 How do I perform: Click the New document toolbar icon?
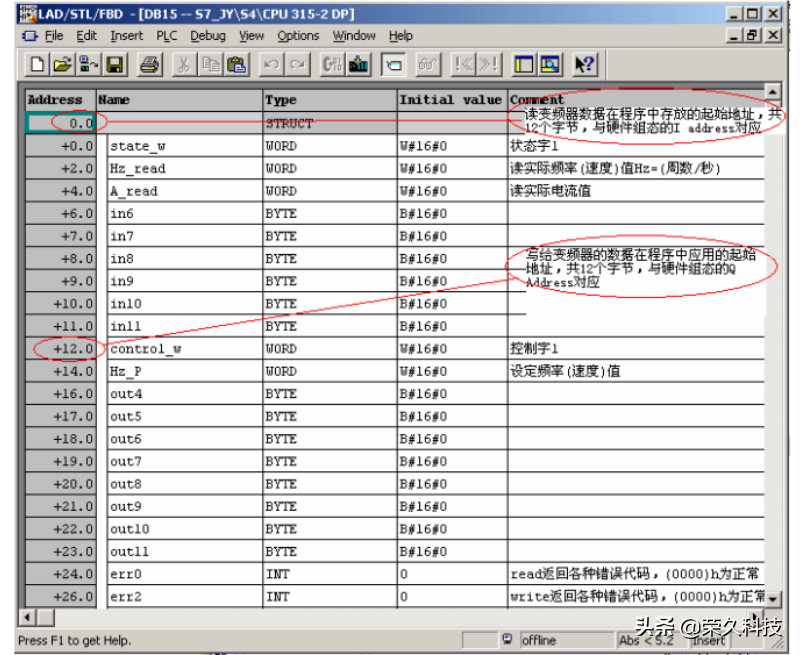(37, 65)
